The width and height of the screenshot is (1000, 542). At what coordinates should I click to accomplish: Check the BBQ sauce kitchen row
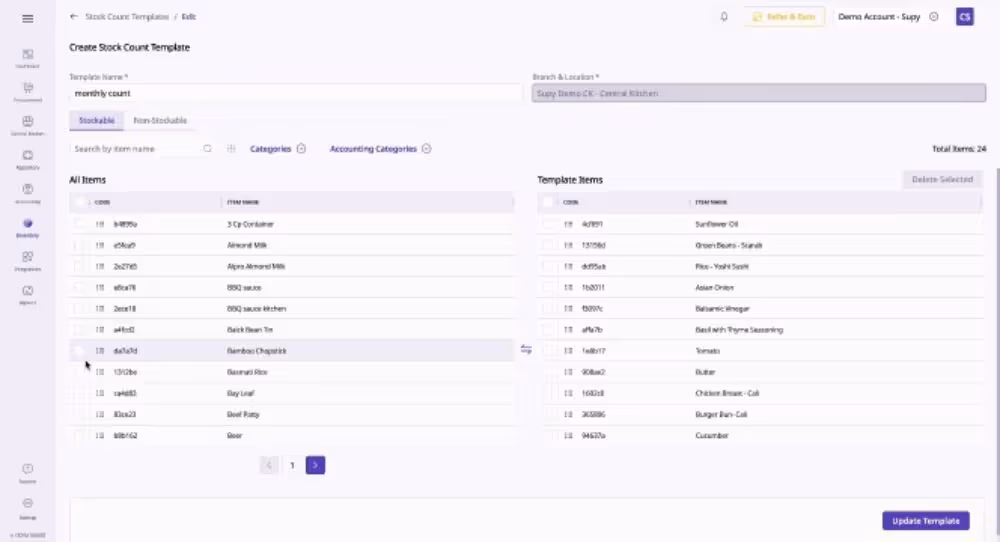(79, 309)
